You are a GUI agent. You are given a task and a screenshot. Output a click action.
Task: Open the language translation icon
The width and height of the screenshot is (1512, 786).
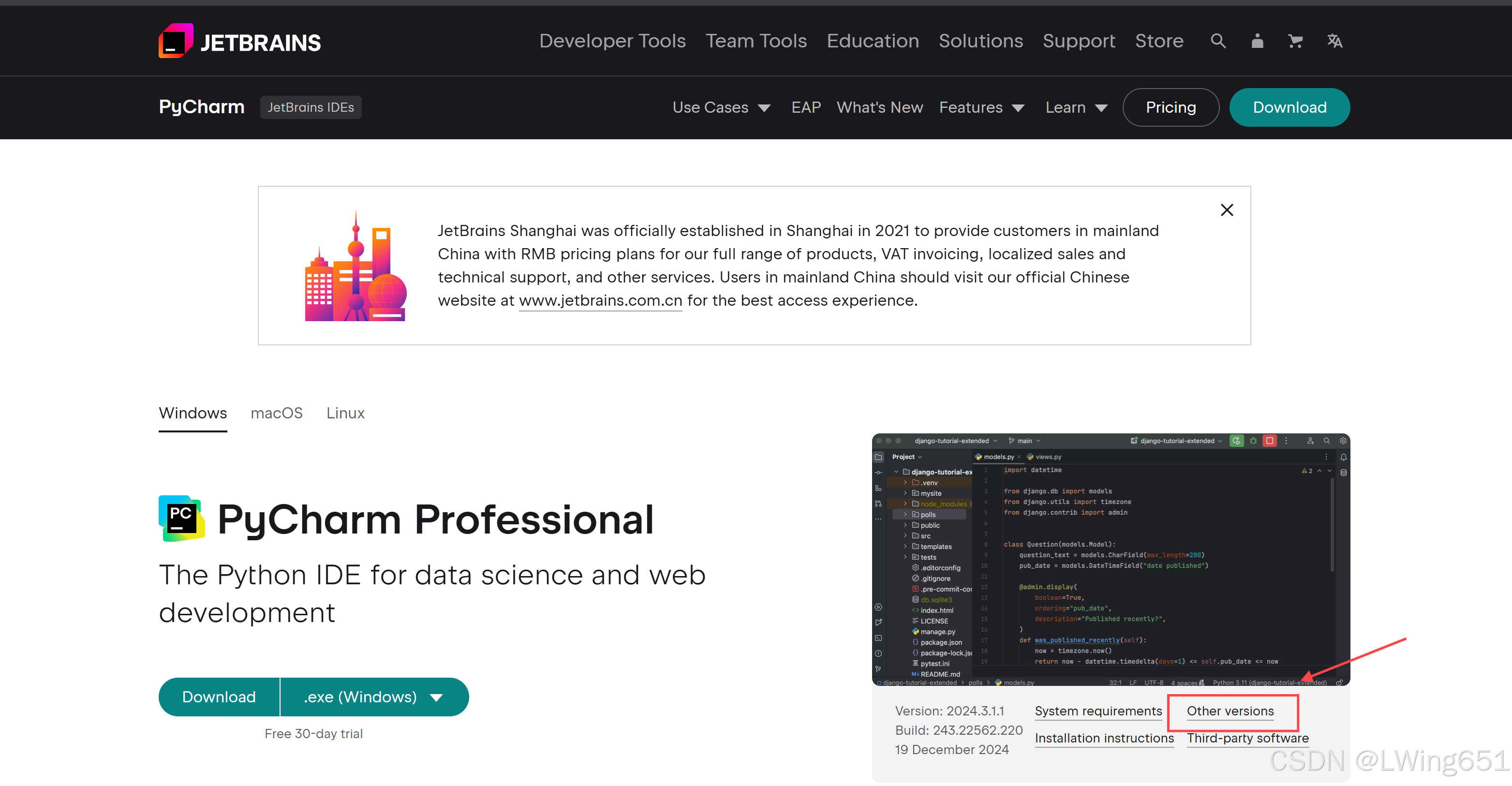[1334, 41]
